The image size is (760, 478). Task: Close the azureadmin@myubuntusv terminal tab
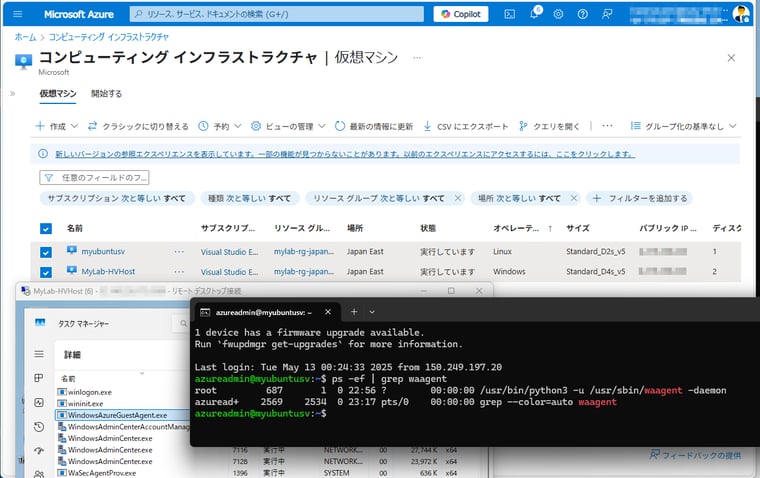(x=328, y=312)
